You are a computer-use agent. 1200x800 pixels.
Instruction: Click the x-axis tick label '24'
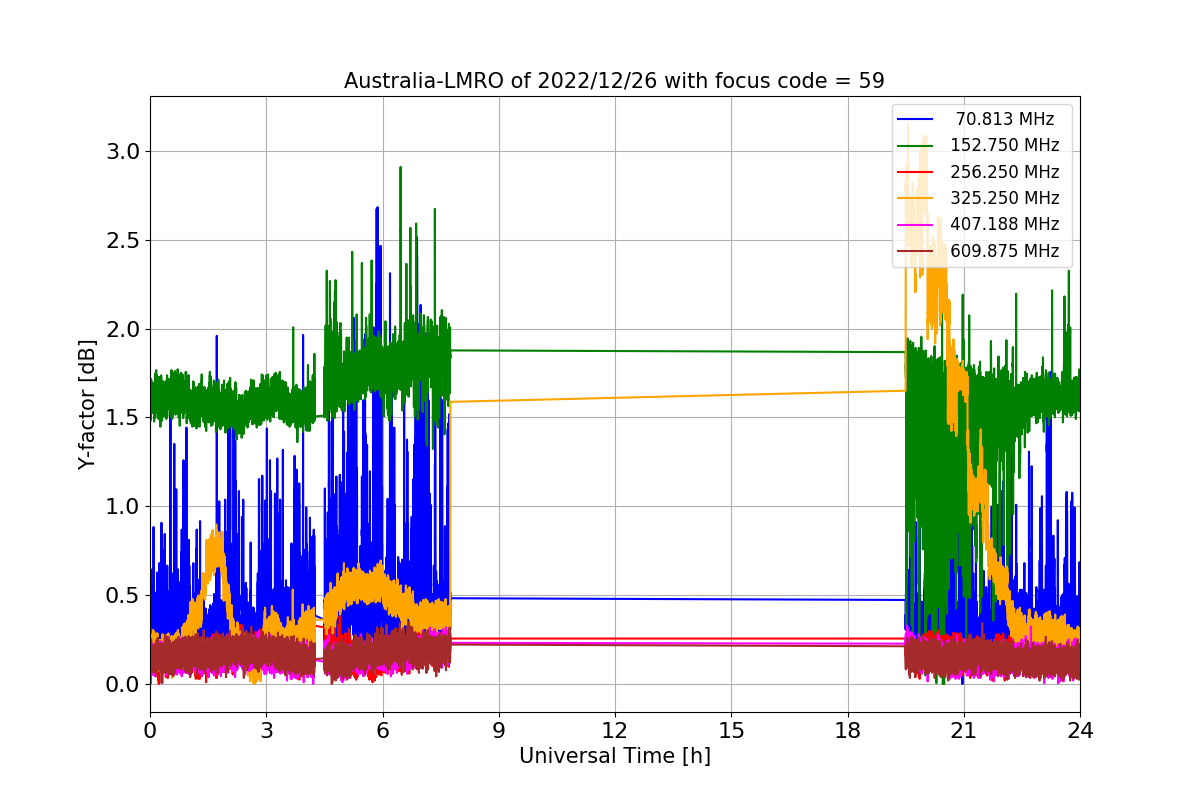1079,730
